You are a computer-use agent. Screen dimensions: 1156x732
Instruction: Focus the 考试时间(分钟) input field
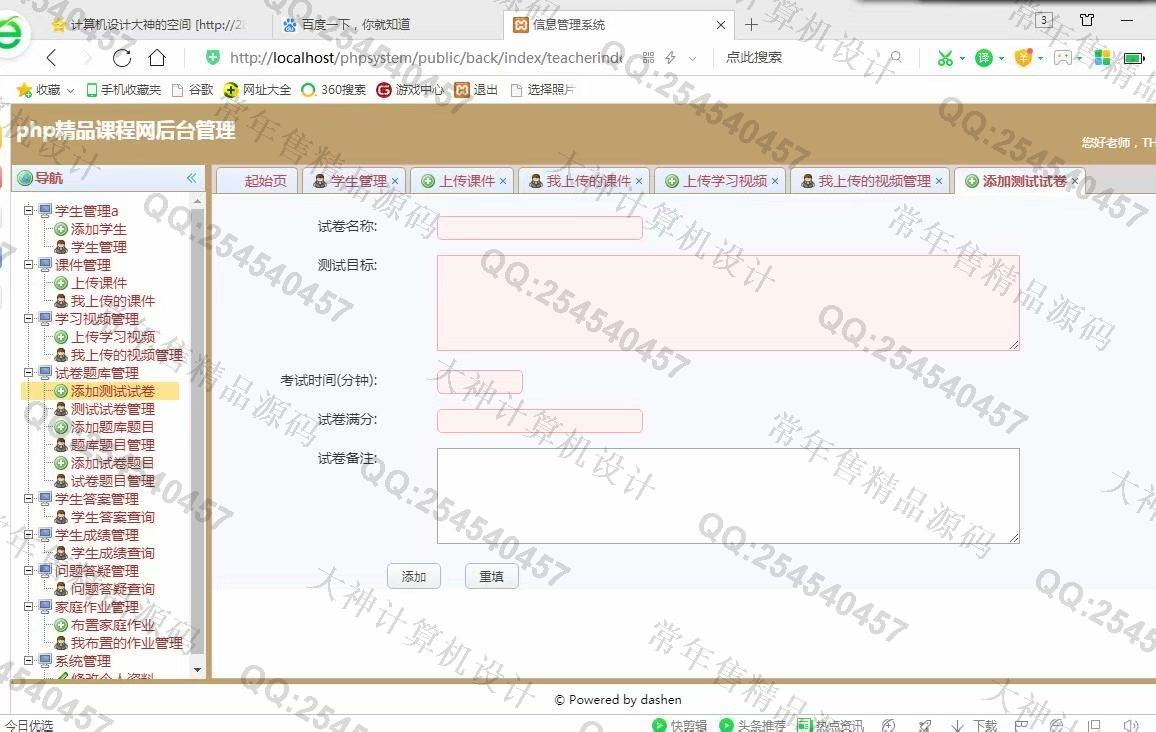click(480, 382)
